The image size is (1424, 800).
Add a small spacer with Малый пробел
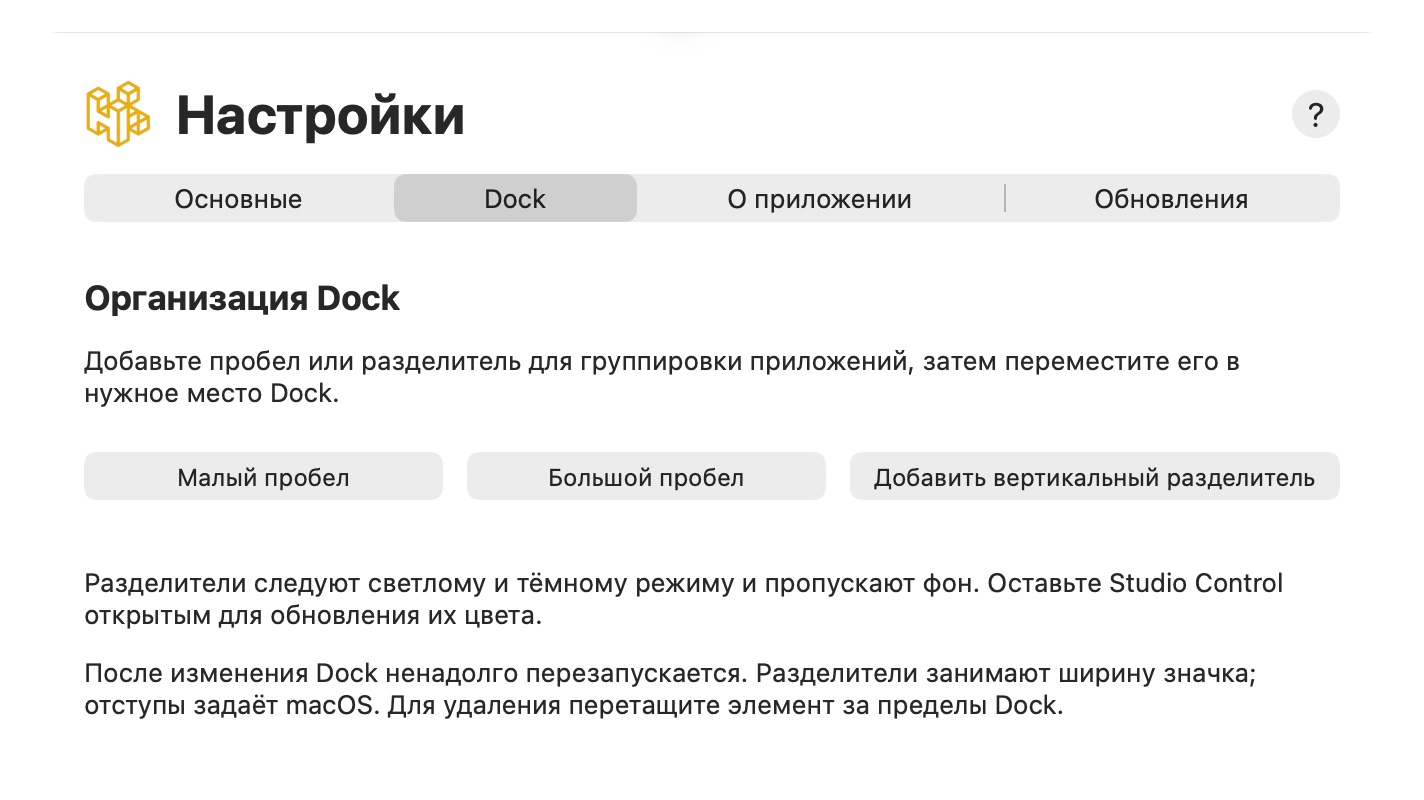click(263, 477)
